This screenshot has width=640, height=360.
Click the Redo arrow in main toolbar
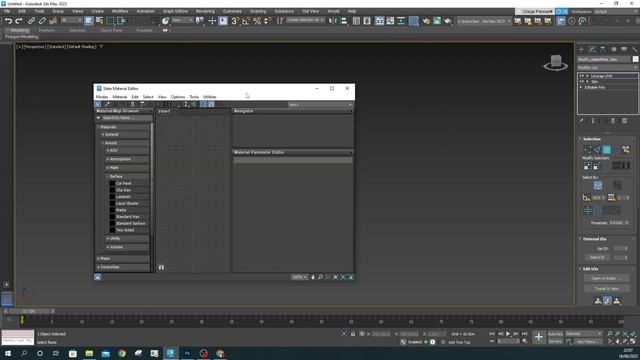click(x=19, y=21)
